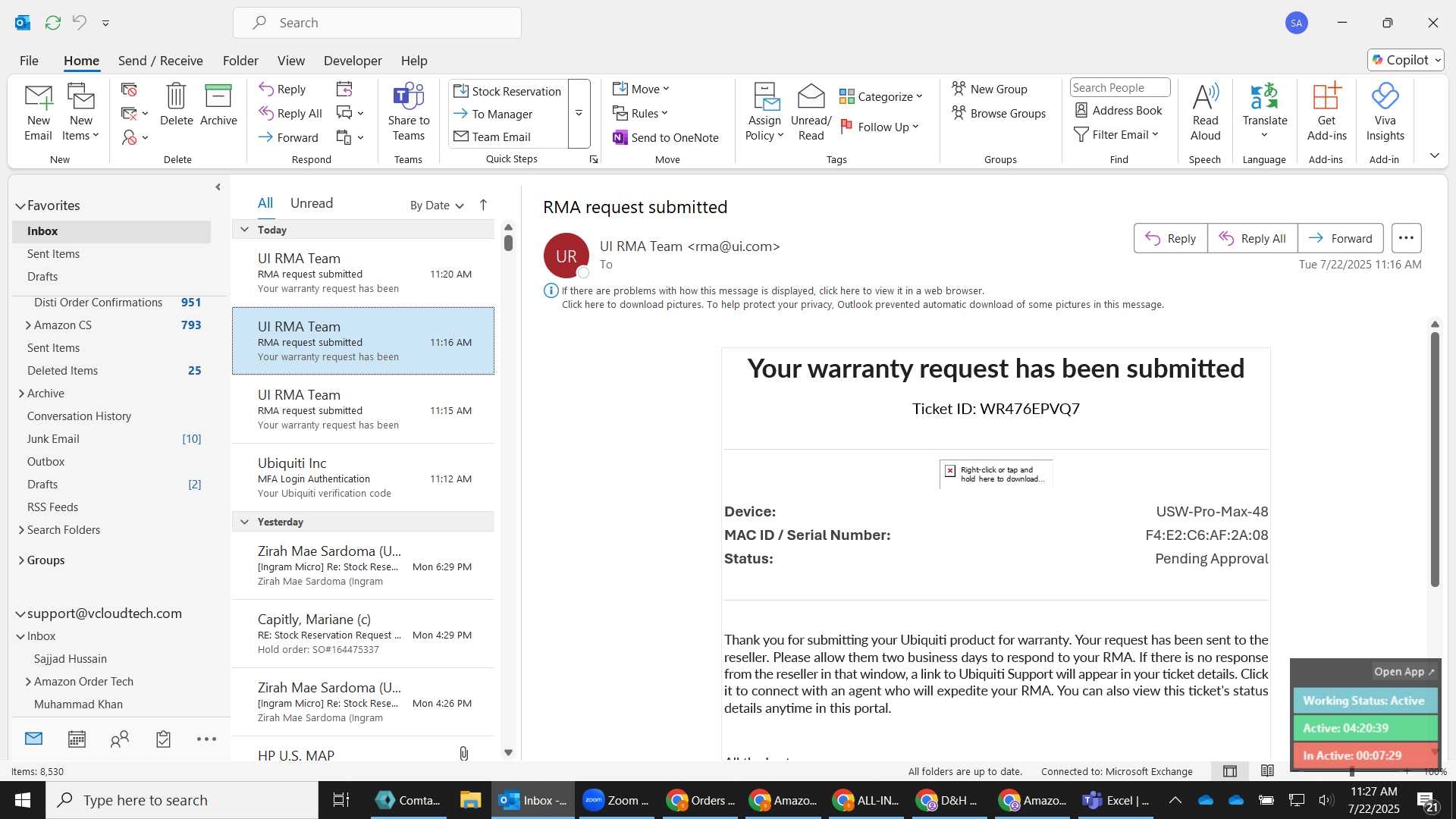Click message list scrollbar thumb
Screen dimensions: 1456x819
tap(508, 243)
